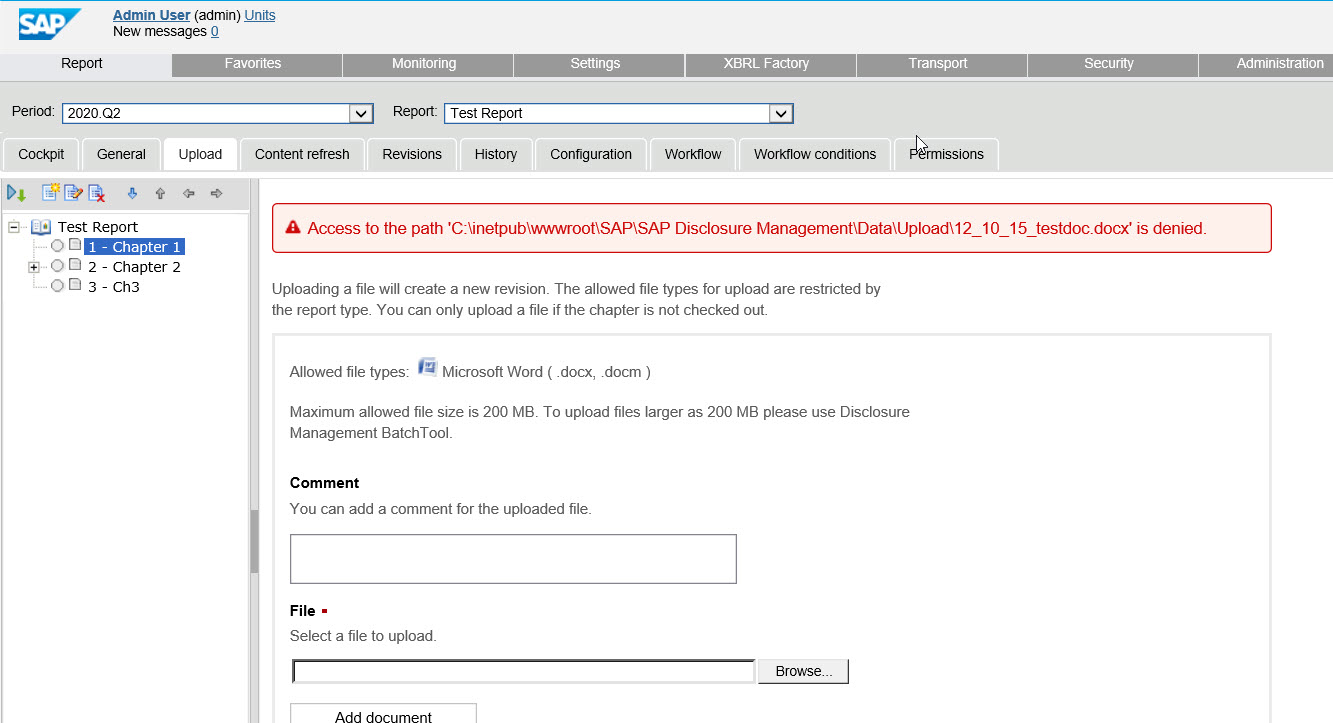Image resolution: width=1333 pixels, height=723 pixels.
Task: Click the document icon of Chapter 2
Action: pos(75,266)
